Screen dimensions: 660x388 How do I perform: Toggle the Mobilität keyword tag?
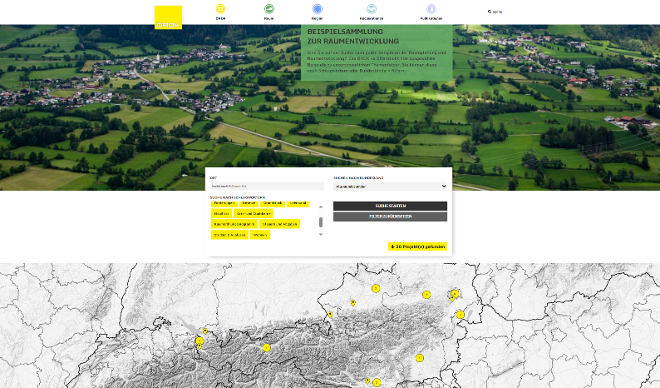(221, 214)
